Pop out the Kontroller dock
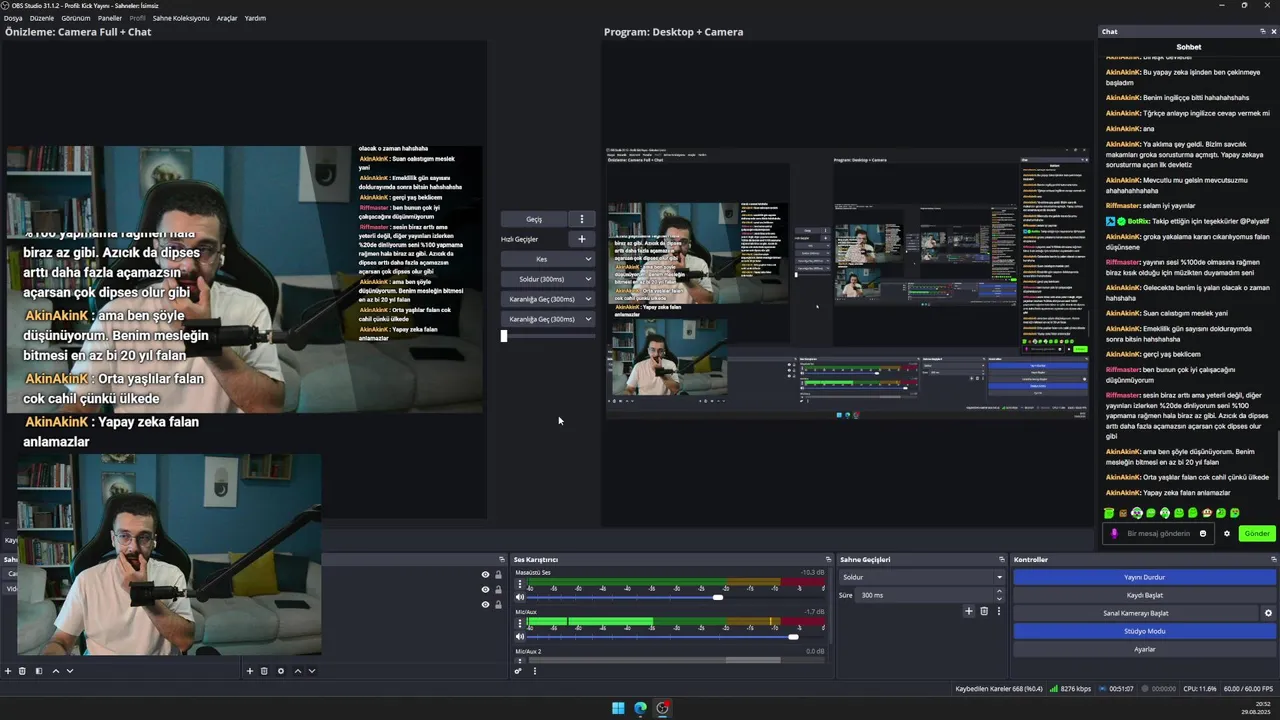1280x720 pixels. pos(1272,559)
